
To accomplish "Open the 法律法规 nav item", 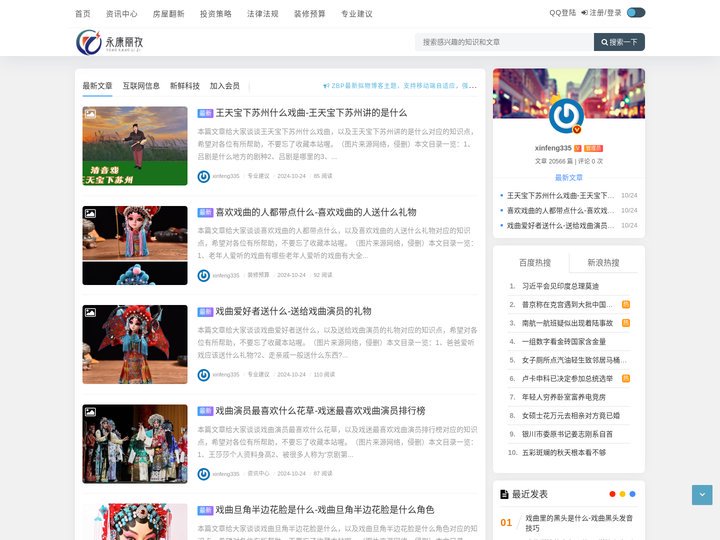I will pos(263,14).
